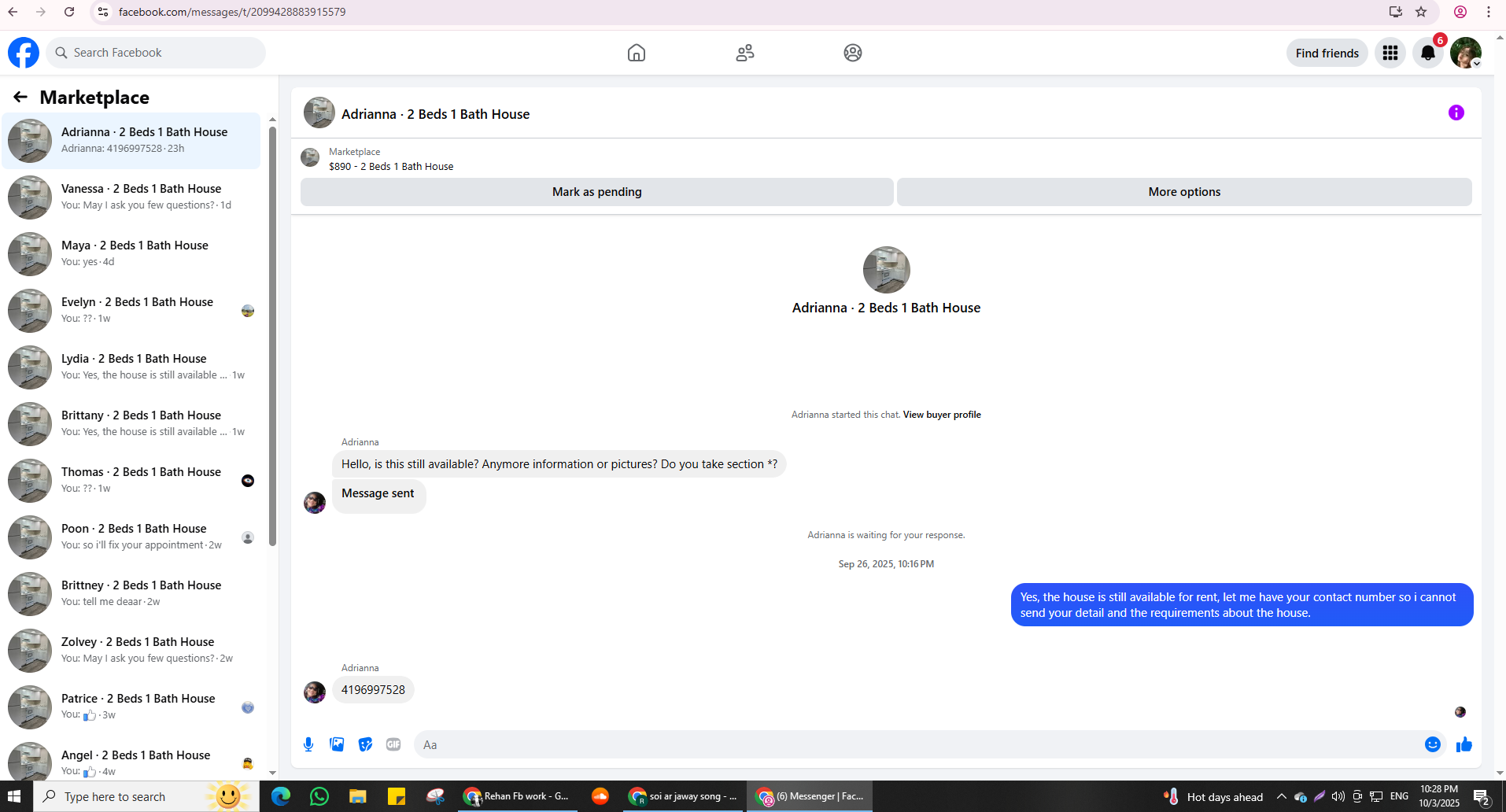1506x812 pixels.
Task: Click the browser back arrow
Action: [x=13, y=12]
